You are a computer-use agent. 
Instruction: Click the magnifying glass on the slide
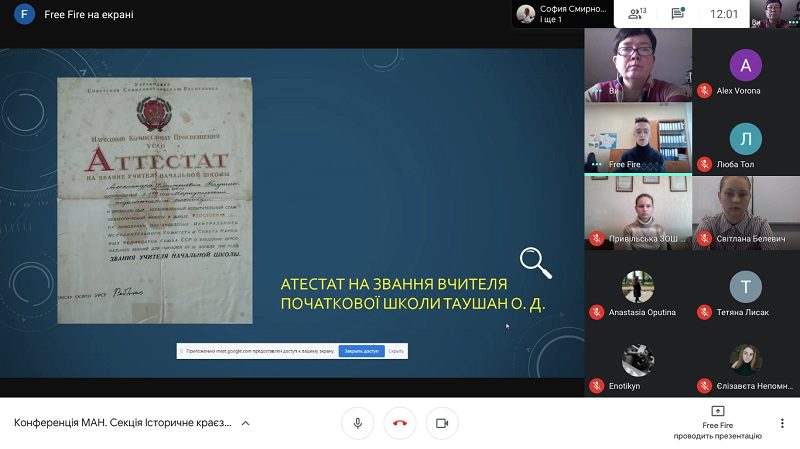(x=536, y=263)
